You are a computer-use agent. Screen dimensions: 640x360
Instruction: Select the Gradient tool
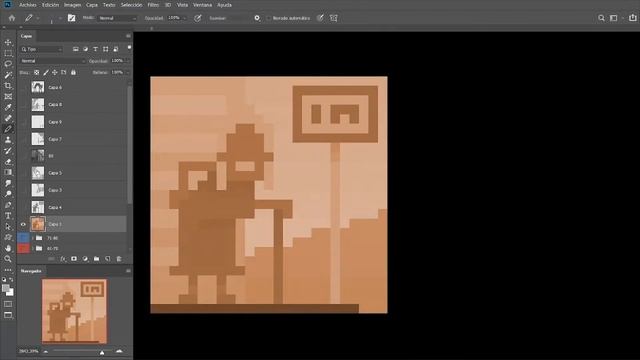coord(8,172)
